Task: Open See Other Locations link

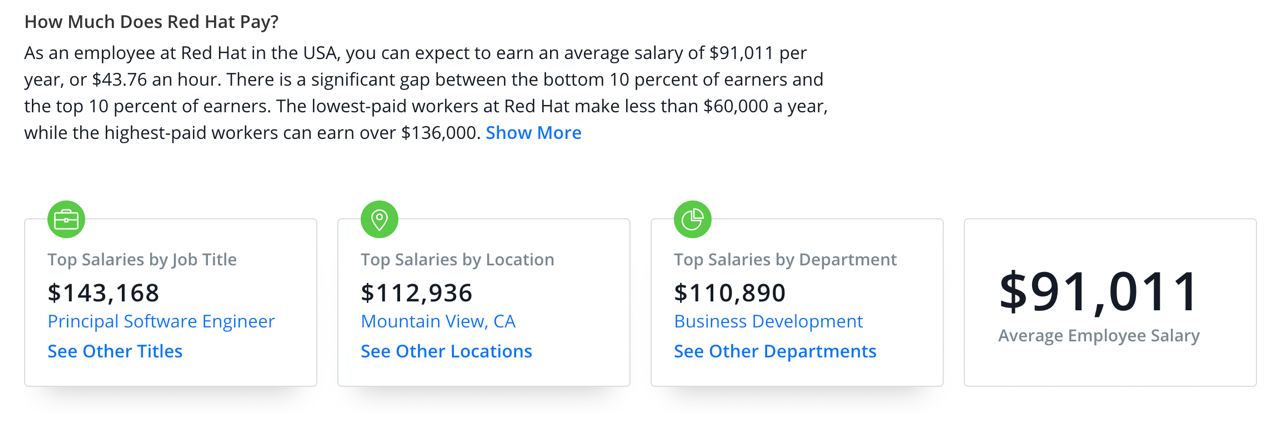Action: [446, 351]
